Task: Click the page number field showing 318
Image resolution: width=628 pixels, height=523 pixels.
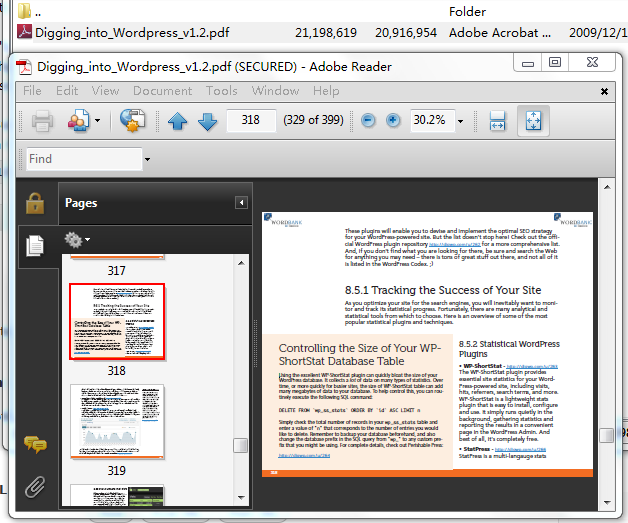Action: pyautogui.click(x=251, y=120)
